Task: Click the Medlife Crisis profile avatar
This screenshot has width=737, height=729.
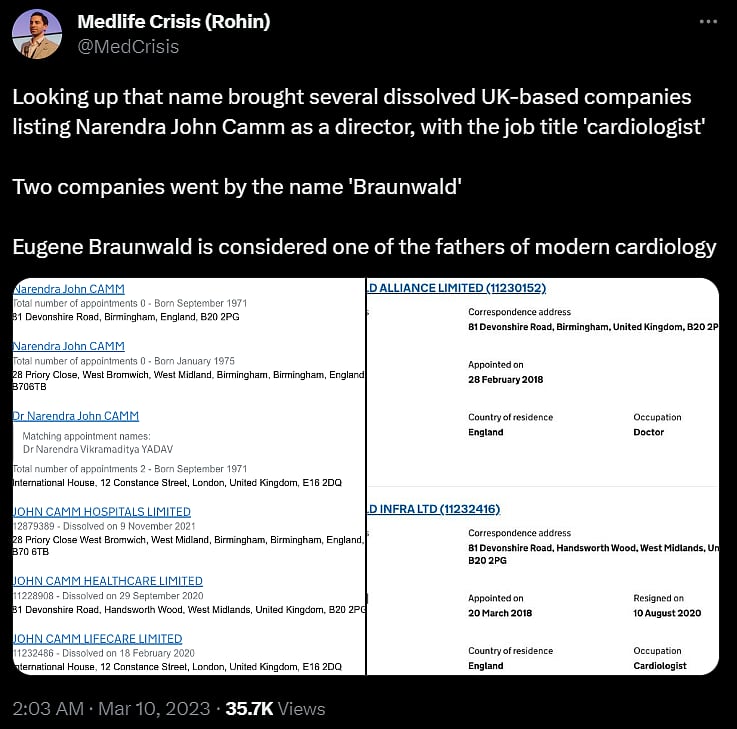Action: (x=36, y=34)
